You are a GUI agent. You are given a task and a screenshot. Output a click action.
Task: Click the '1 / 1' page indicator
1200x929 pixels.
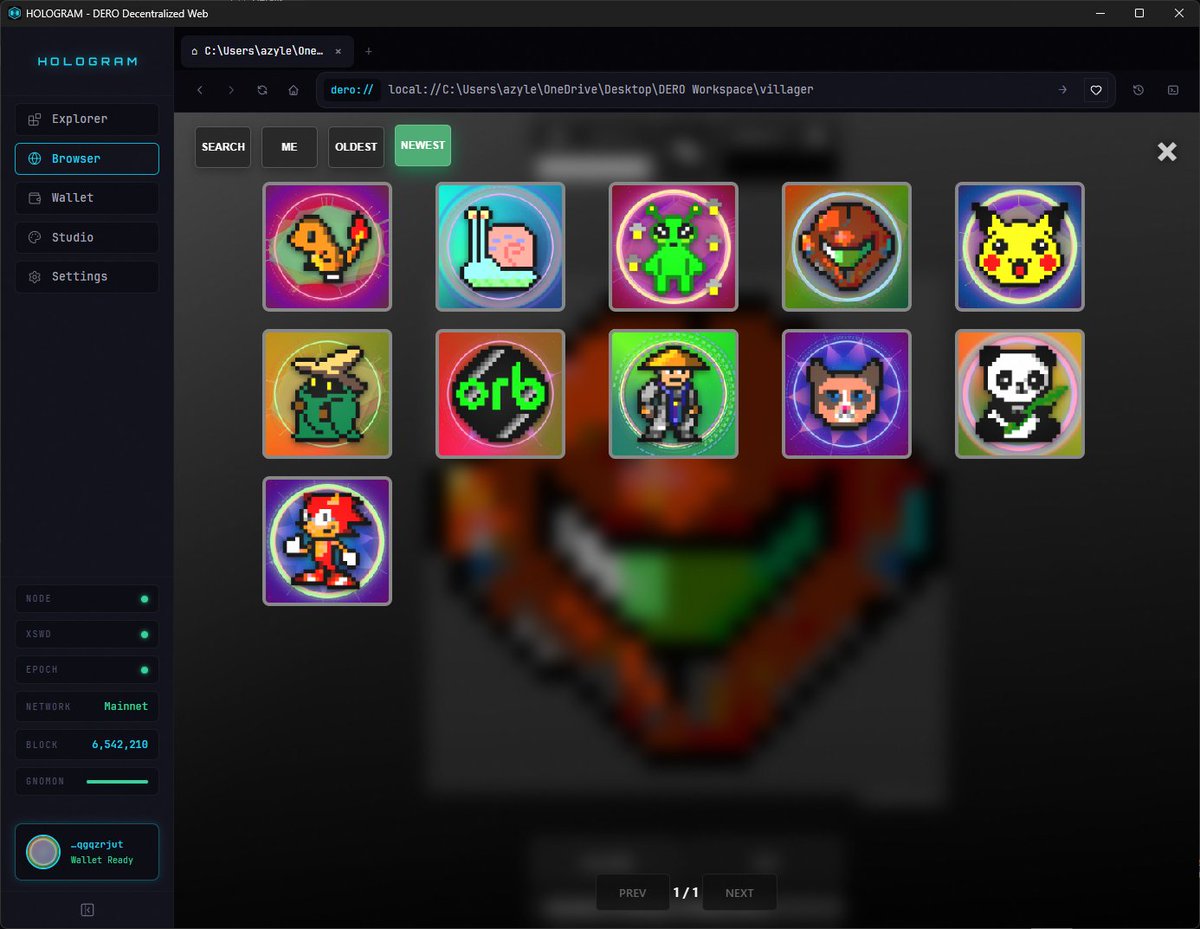686,893
